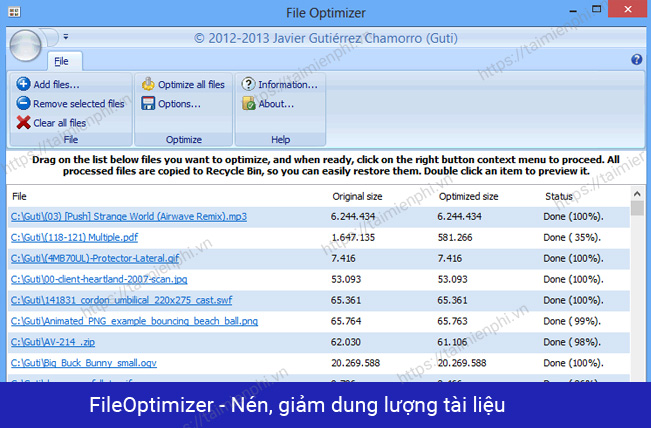
Task: Click the File Optimizer title bar app icon
Action: [14, 12]
